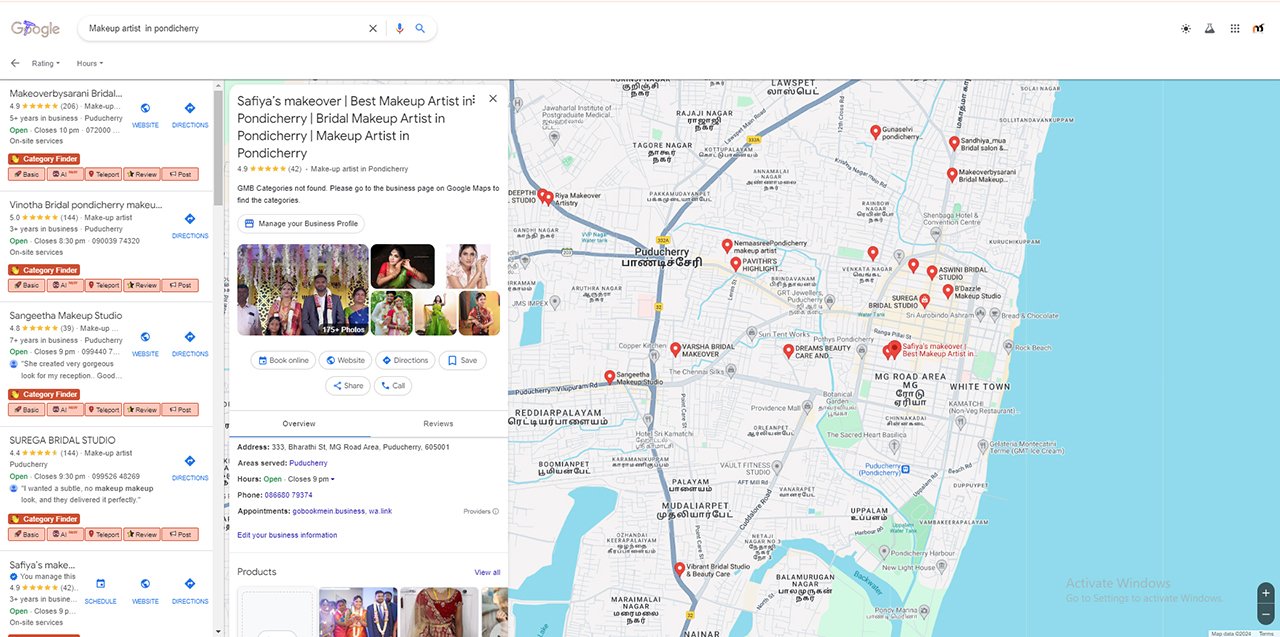Click the Google logo

36,29
